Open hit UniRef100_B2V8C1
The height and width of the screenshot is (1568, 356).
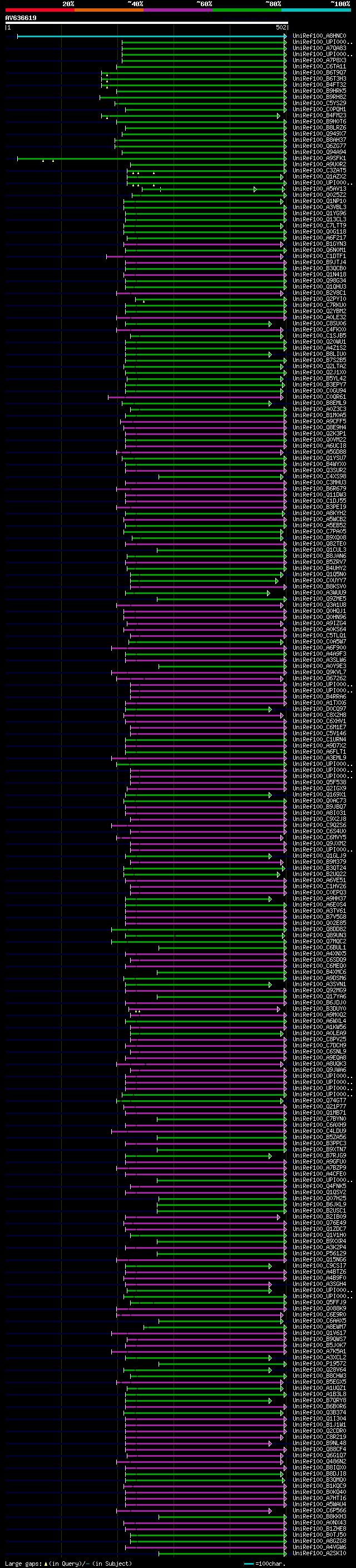coord(319,292)
